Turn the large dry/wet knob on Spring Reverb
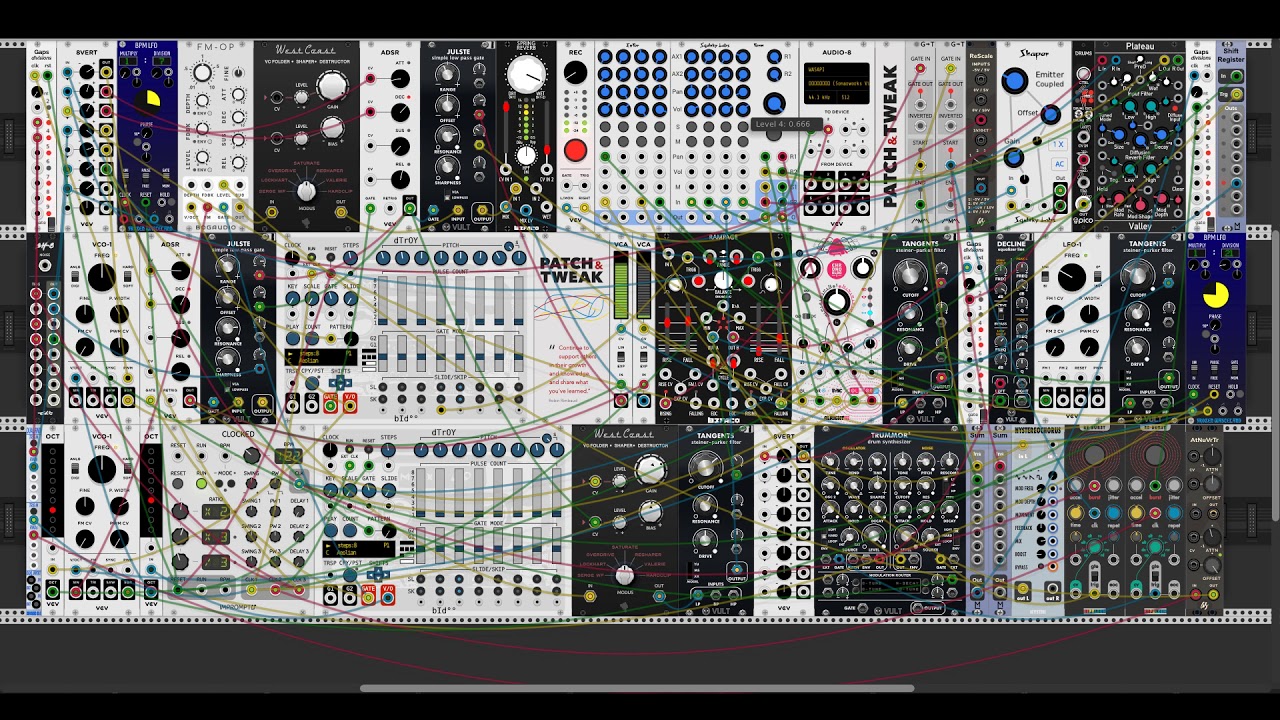This screenshot has height=720, width=1280. point(526,74)
